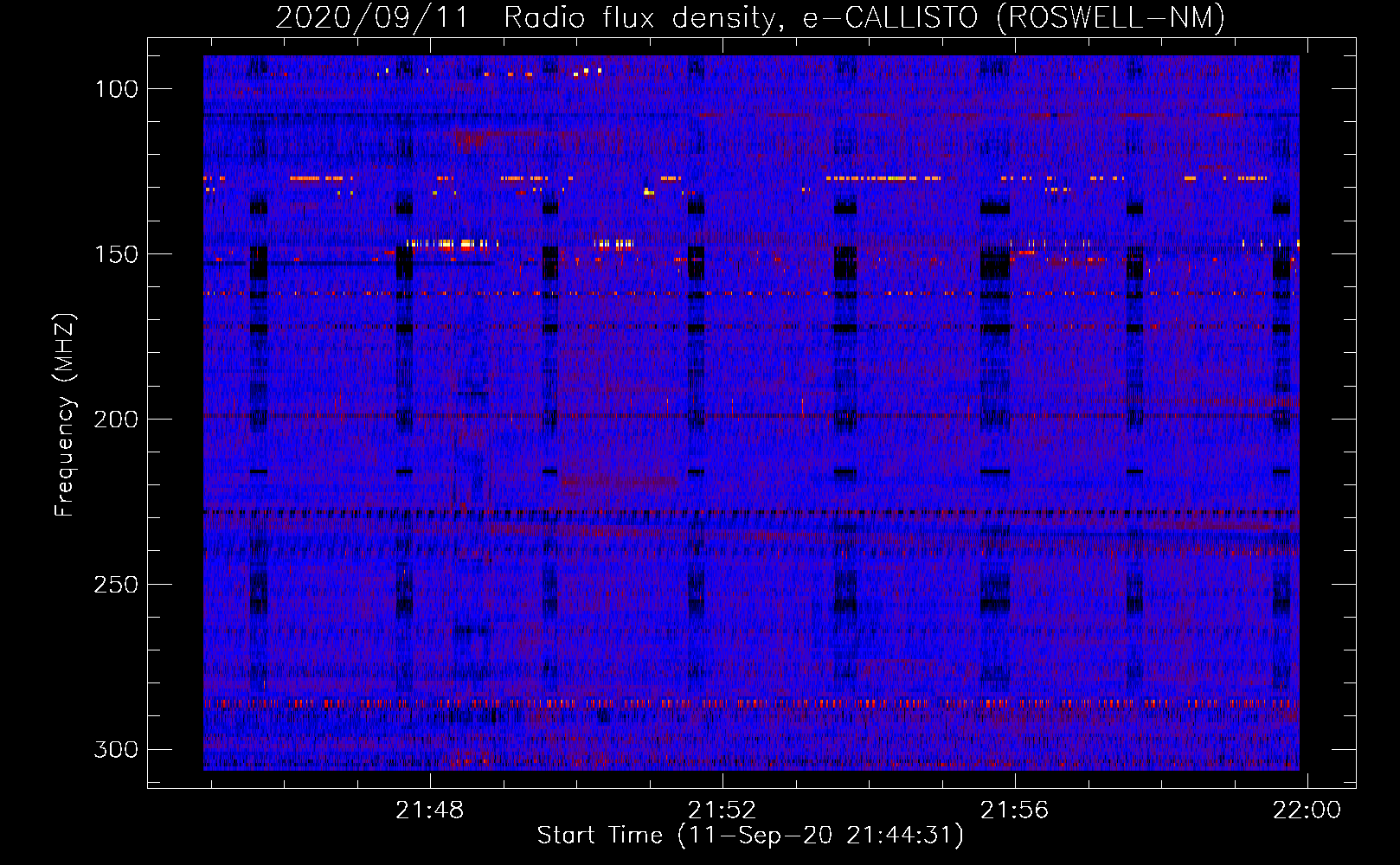The image size is (1400, 865).
Task: Click the '21:52' time tick label
Action: pos(722,811)
